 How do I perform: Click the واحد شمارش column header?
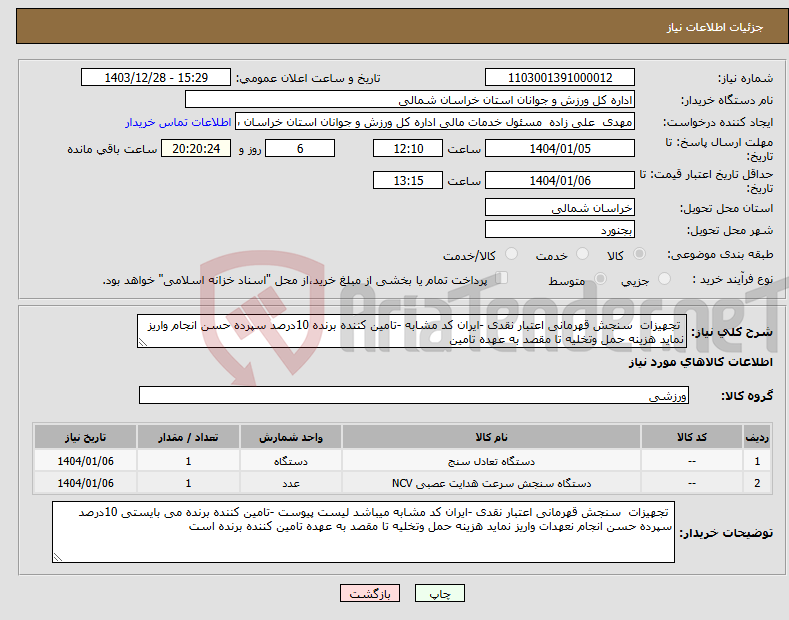point(291,437)
